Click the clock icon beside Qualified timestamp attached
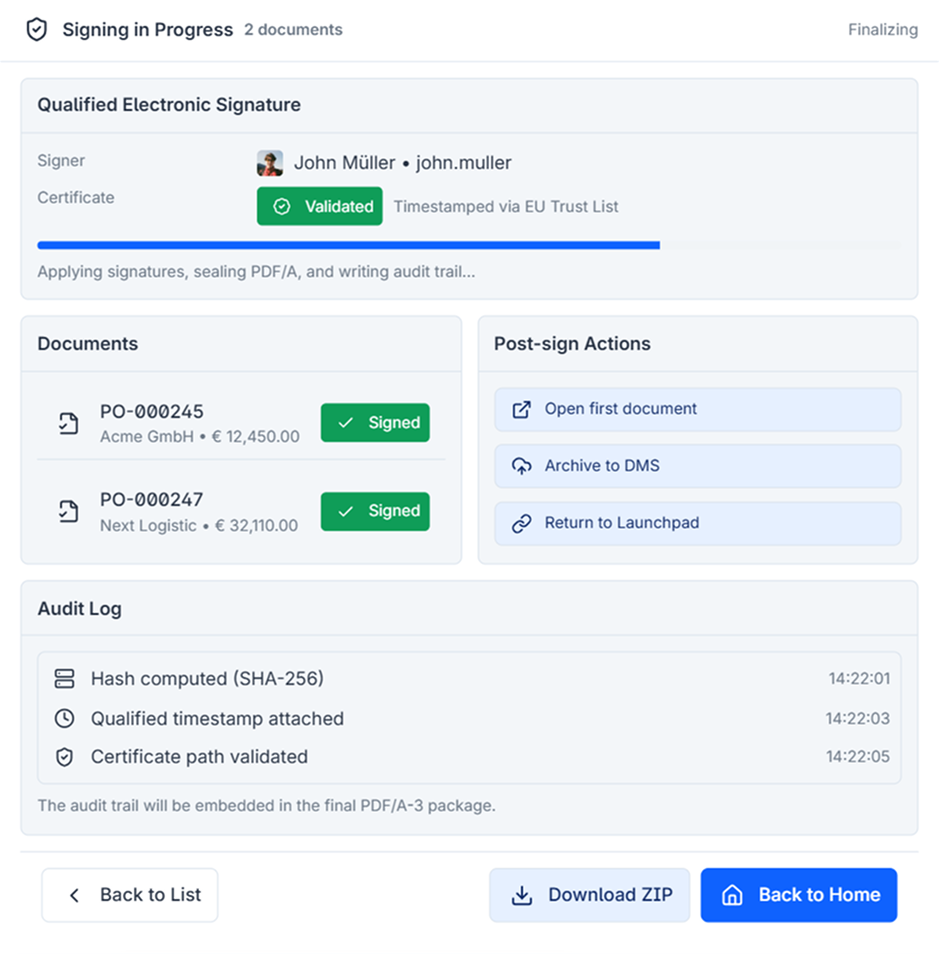This screenshot has height=954, width=939. click(64, 718)
